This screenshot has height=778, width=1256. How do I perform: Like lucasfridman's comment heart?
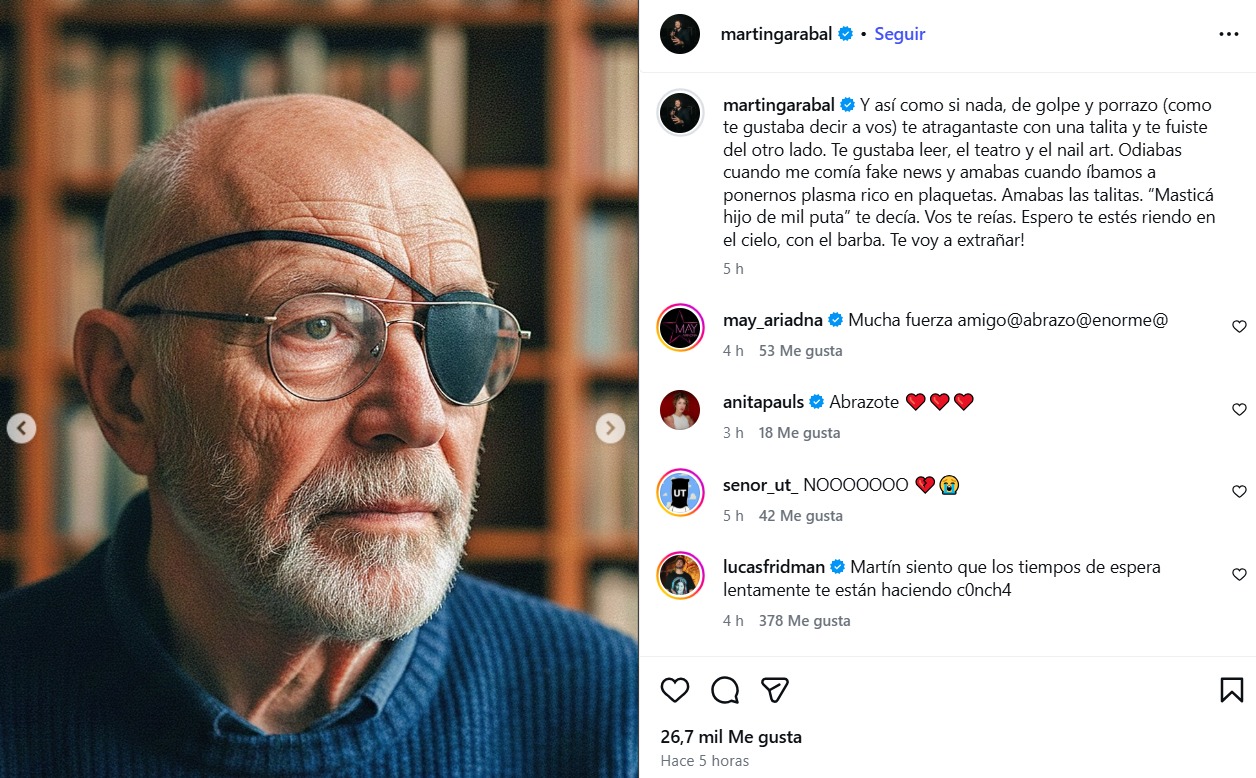click(1239, 575)
